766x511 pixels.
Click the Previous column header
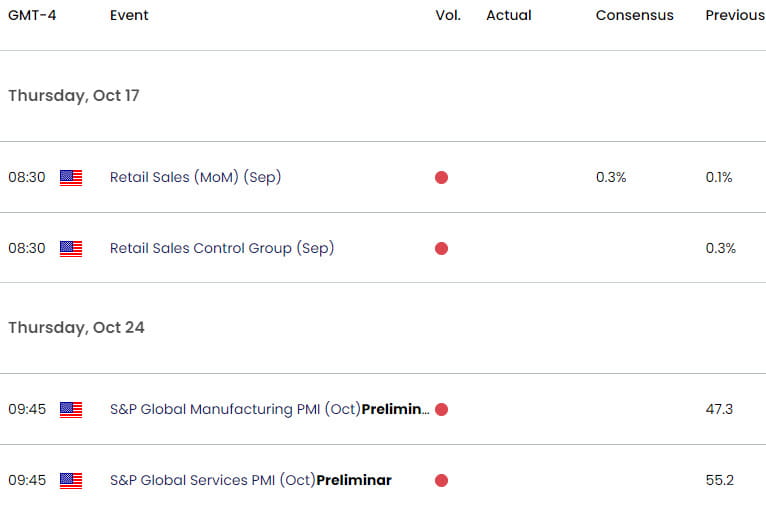[734, 16]
